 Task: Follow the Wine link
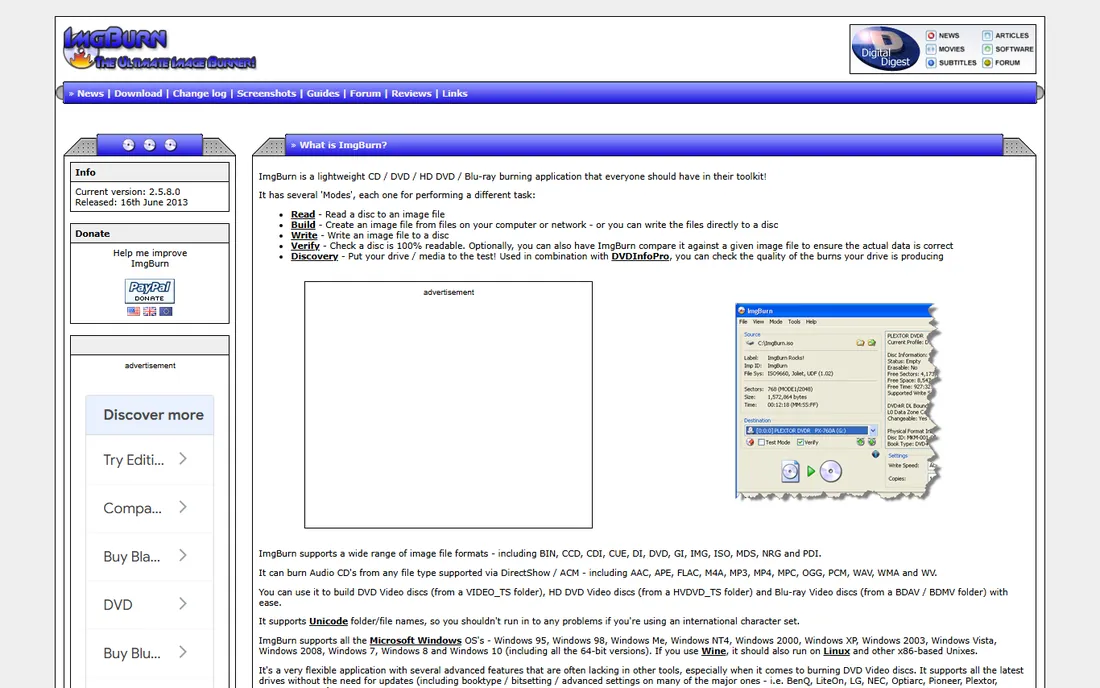point(713,651)
